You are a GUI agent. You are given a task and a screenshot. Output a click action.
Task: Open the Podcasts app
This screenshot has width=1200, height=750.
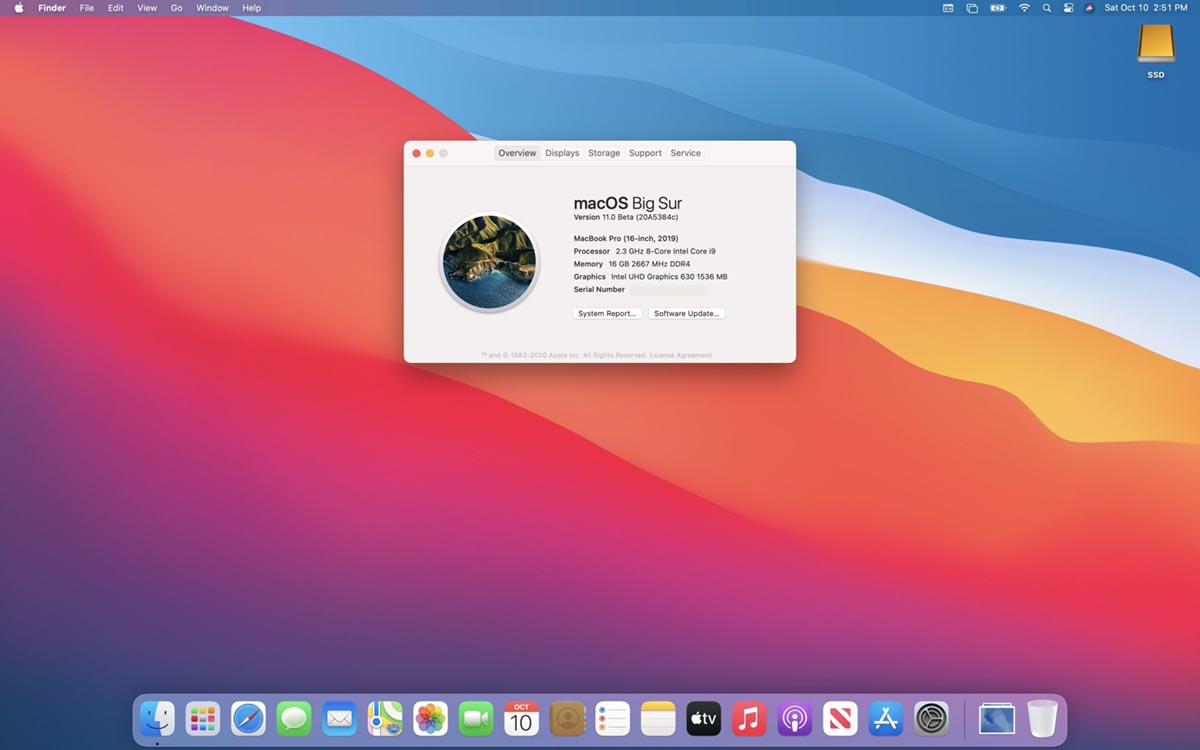[x=795, y=718]
